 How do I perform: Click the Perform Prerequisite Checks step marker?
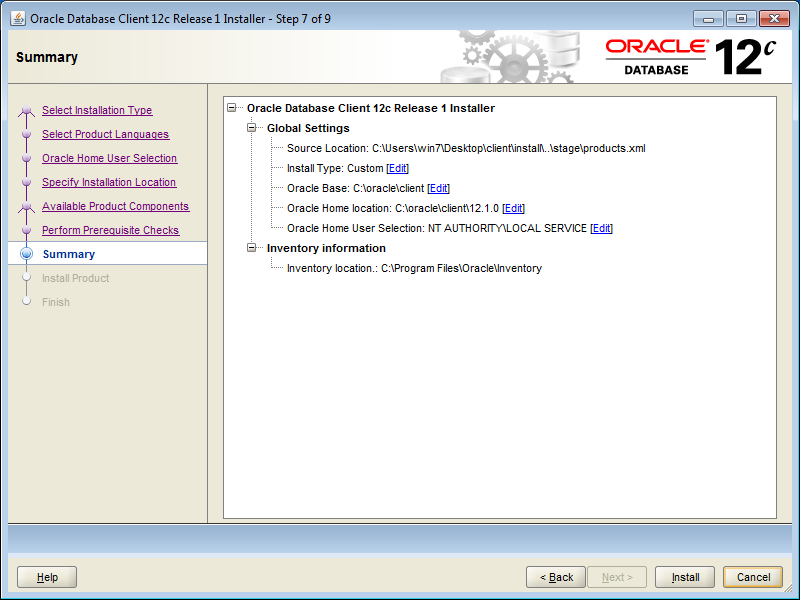click(27, 230)
